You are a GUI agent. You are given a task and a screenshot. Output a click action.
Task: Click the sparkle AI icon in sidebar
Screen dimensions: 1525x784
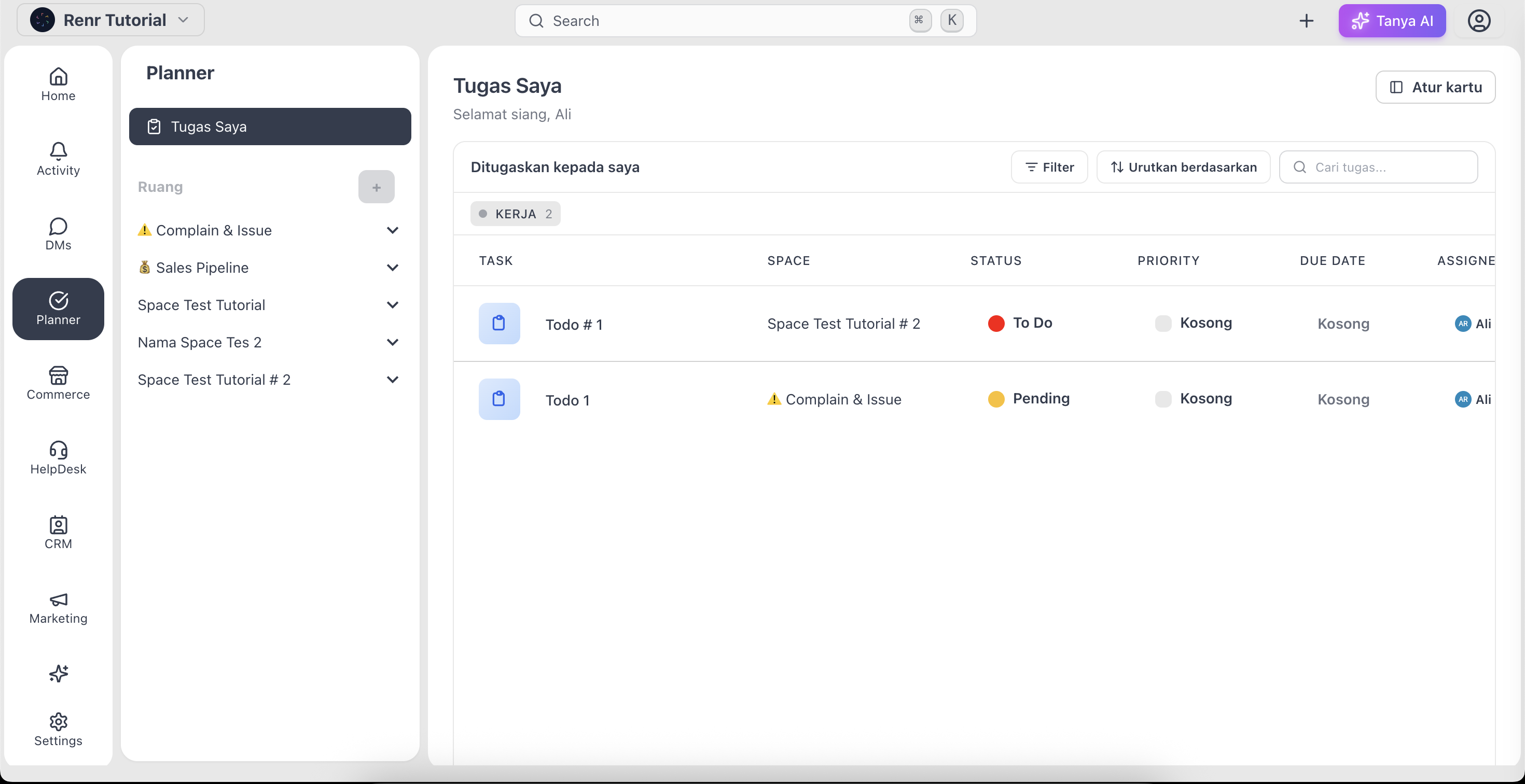[x=58, y=674]
